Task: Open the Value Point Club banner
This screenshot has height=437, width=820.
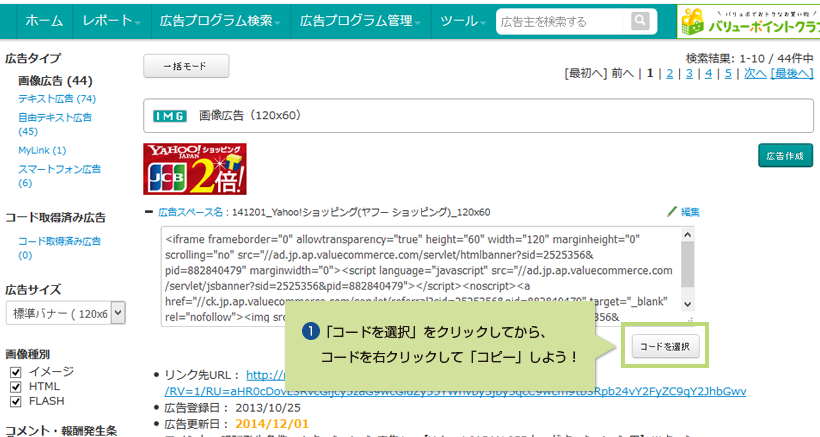Action: (x=749, y=21)
